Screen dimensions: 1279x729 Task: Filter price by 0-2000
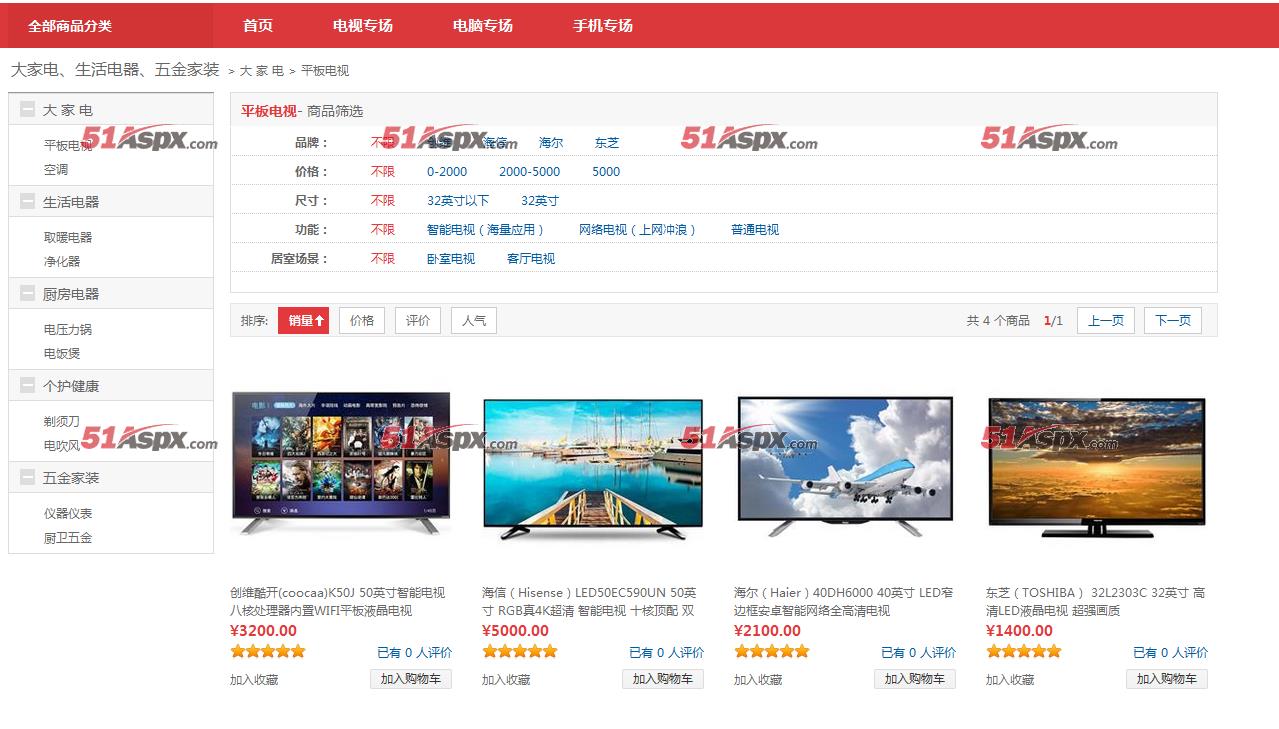(x=447, y=172)
